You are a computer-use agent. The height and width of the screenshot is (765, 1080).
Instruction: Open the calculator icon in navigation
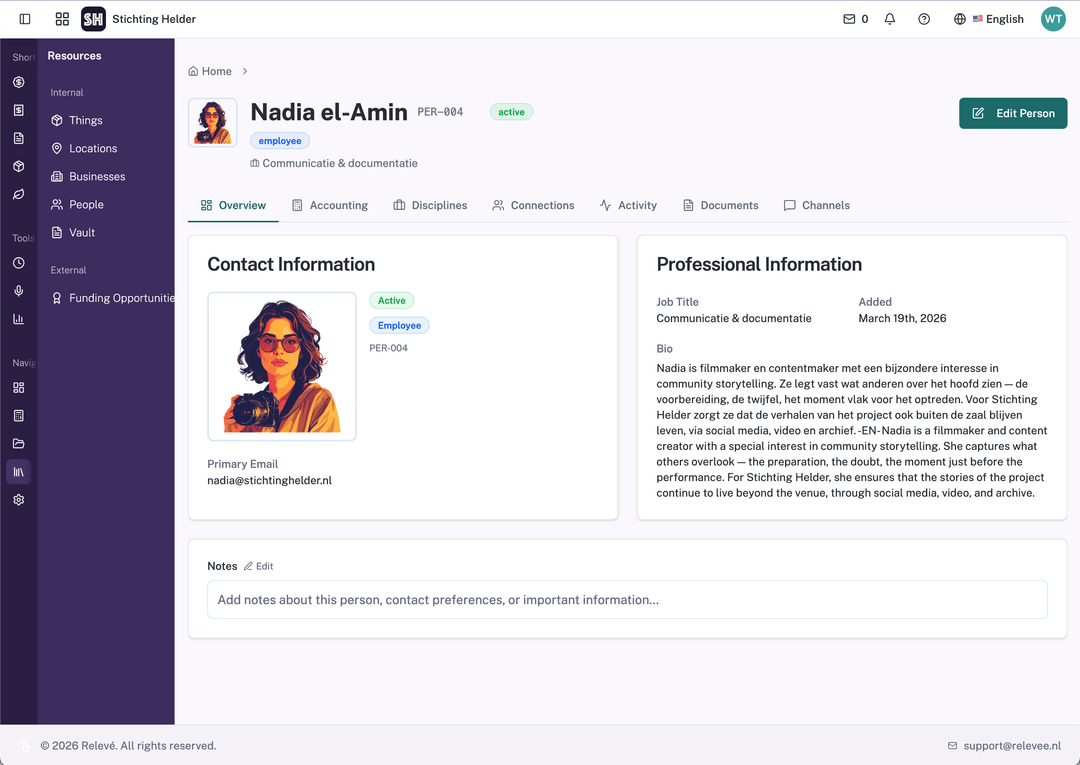tap(18, 415)
